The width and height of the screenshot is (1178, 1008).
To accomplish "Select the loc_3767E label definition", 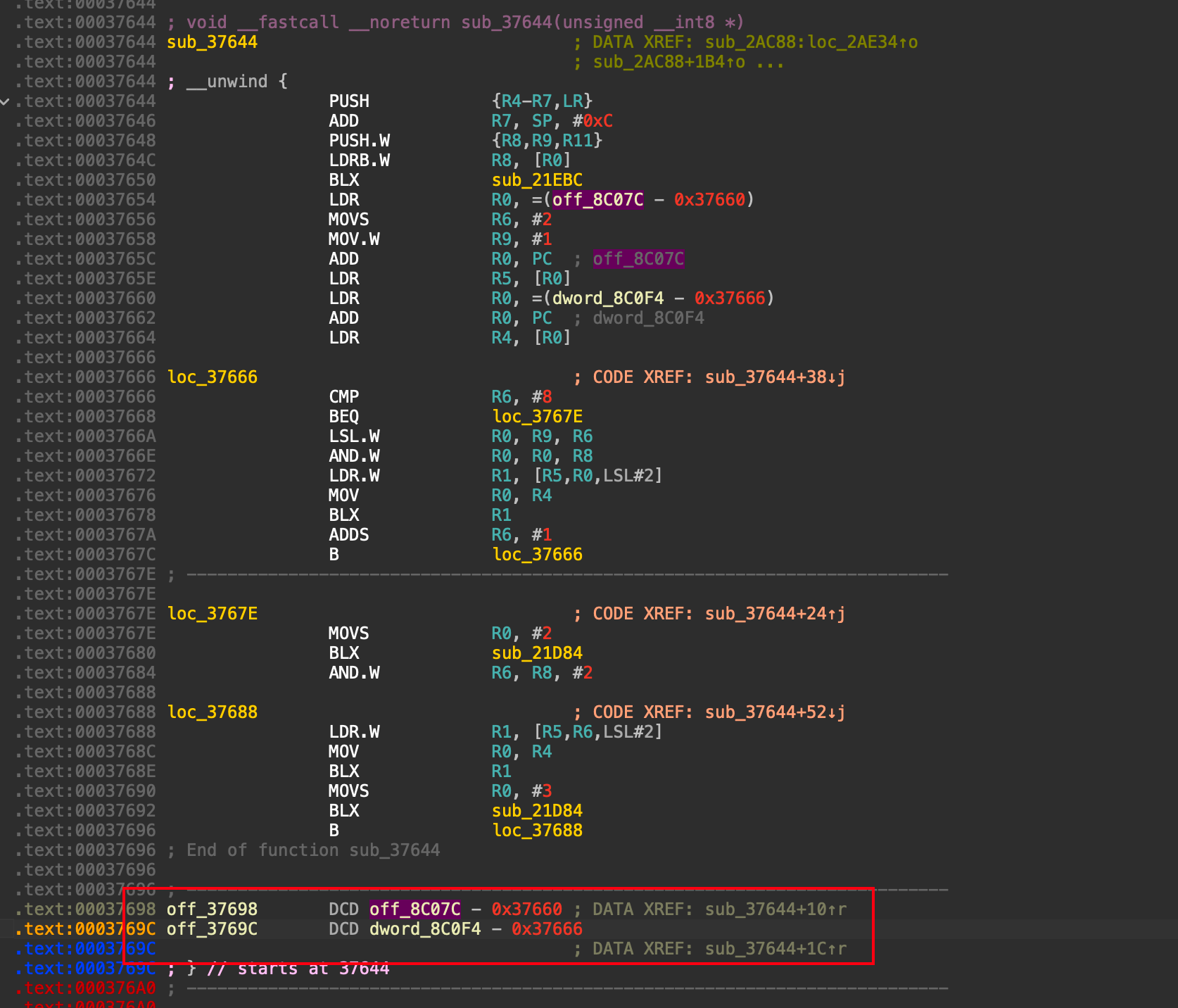I will [x=213, y=614].
